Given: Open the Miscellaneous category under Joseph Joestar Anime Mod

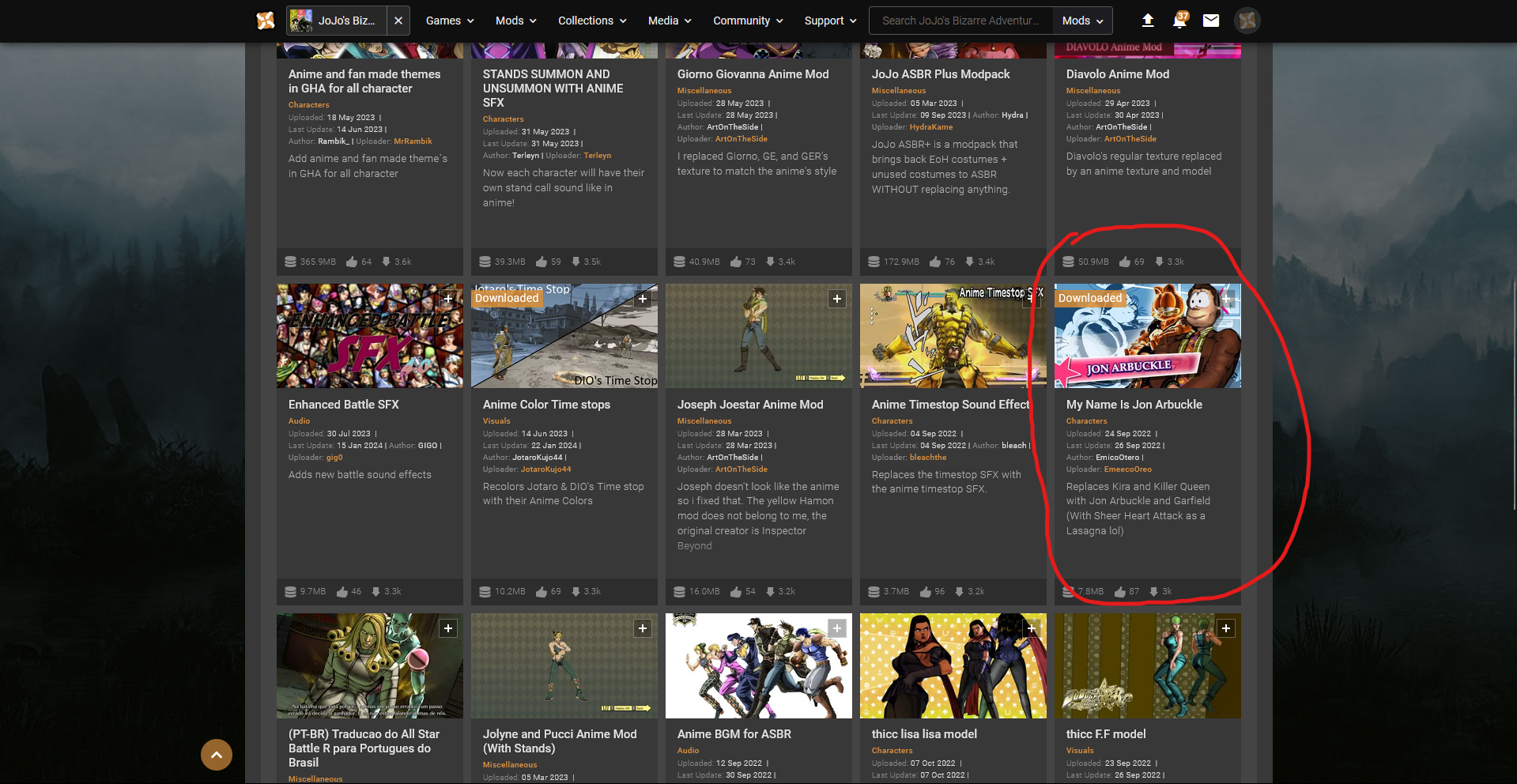Looking at the screenshot, I should tap(704, 421).
